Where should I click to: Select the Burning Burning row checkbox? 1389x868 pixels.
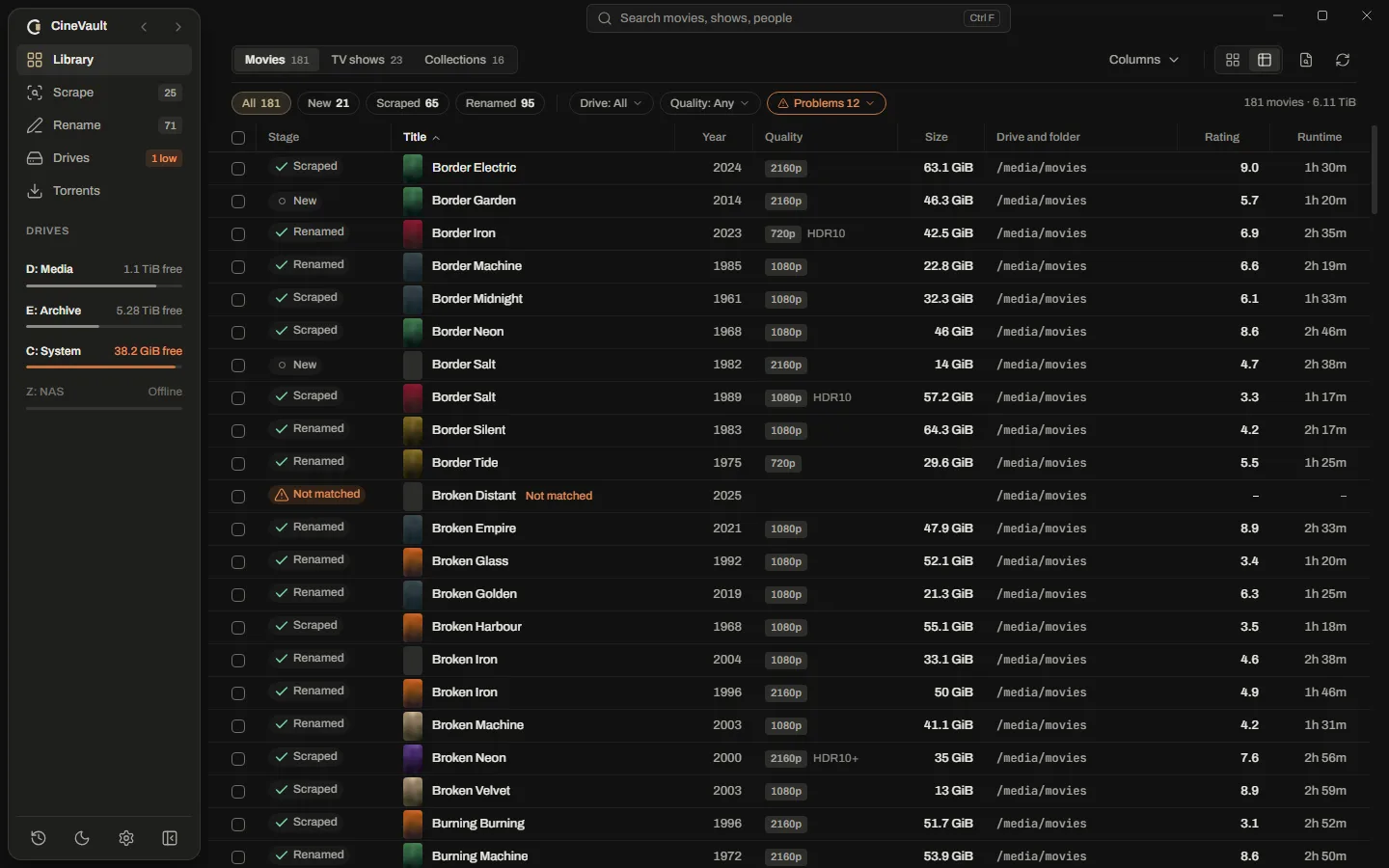click(238, 825)
